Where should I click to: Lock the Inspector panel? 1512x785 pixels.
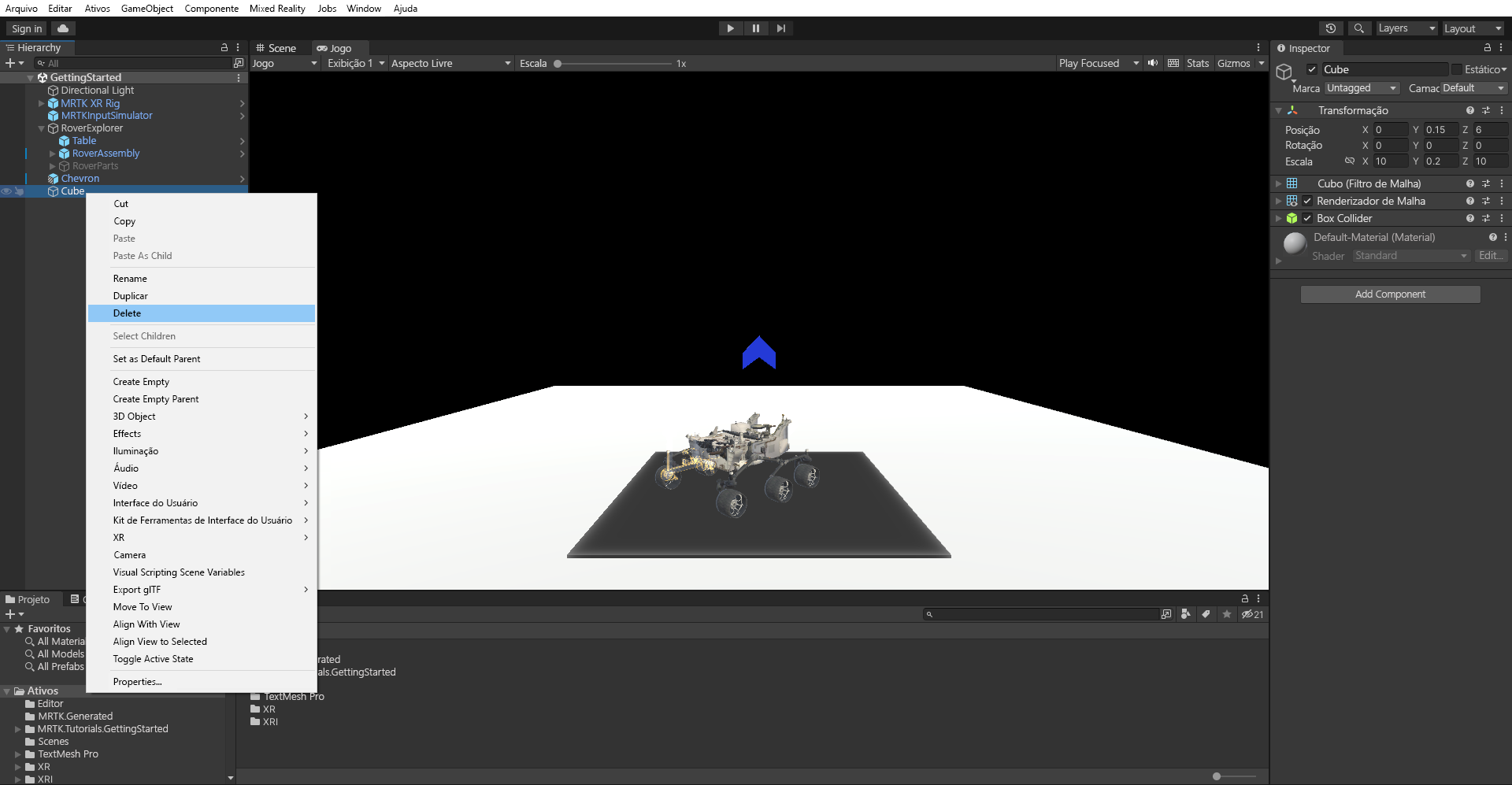1488,48
